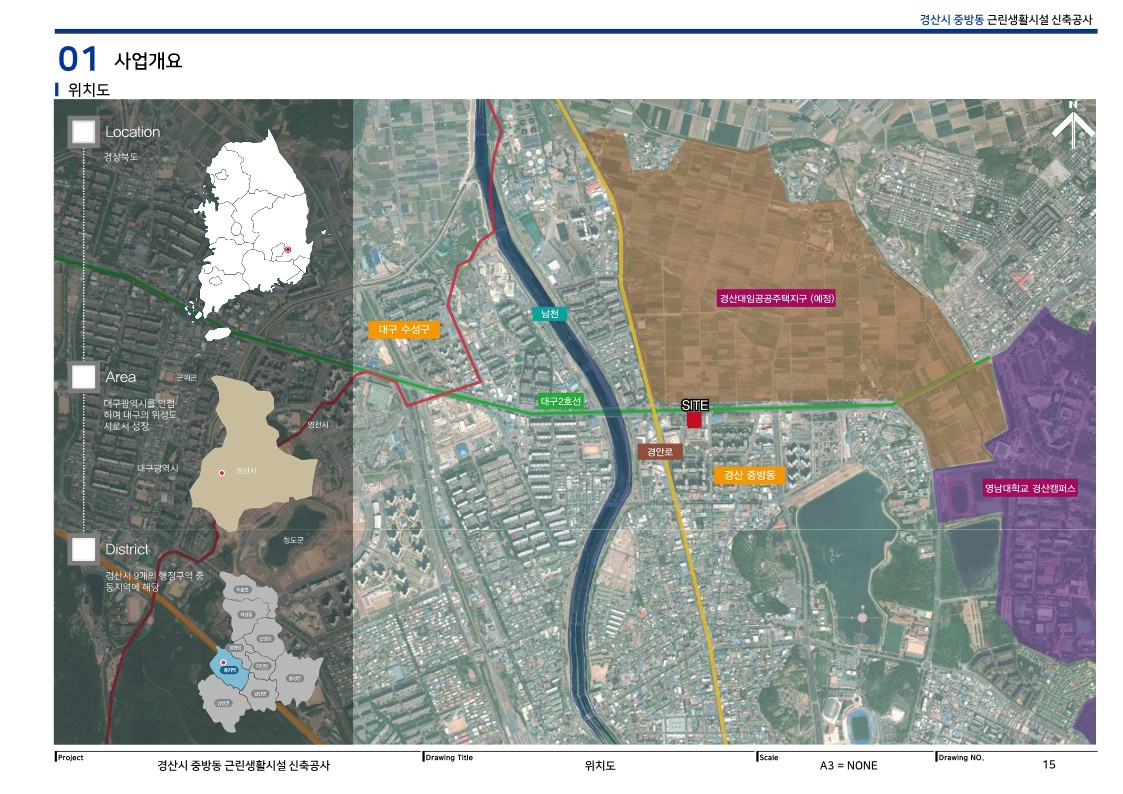The width and height of the screenshot is (1123, 794).
Task: Click the red SITE marker square
Action: (694, 420)
